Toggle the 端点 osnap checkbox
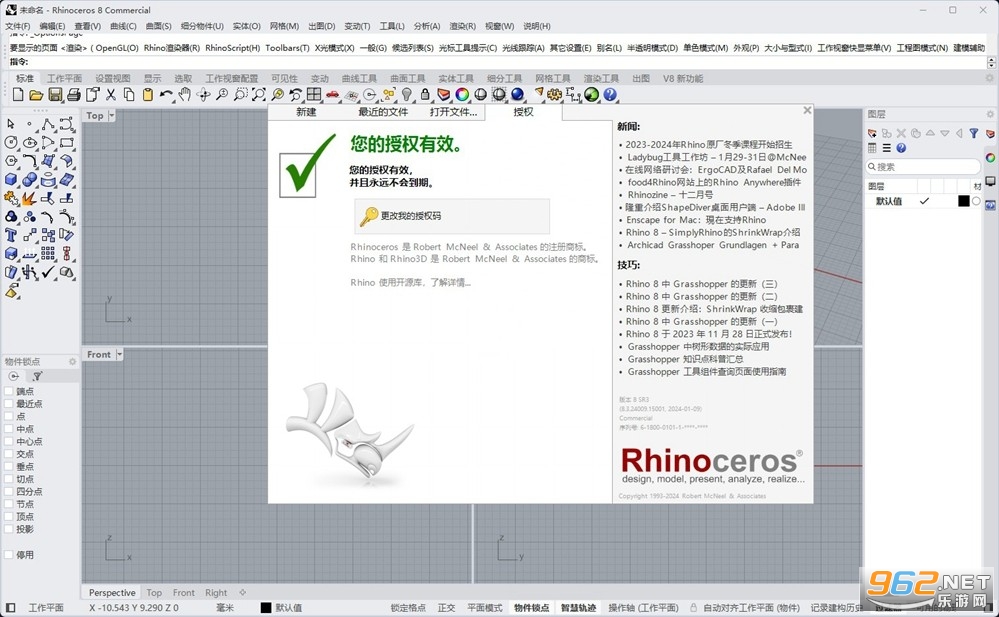The width and height of the screenshot is (999, 617). pyautogui.click(x=9, y=391)
